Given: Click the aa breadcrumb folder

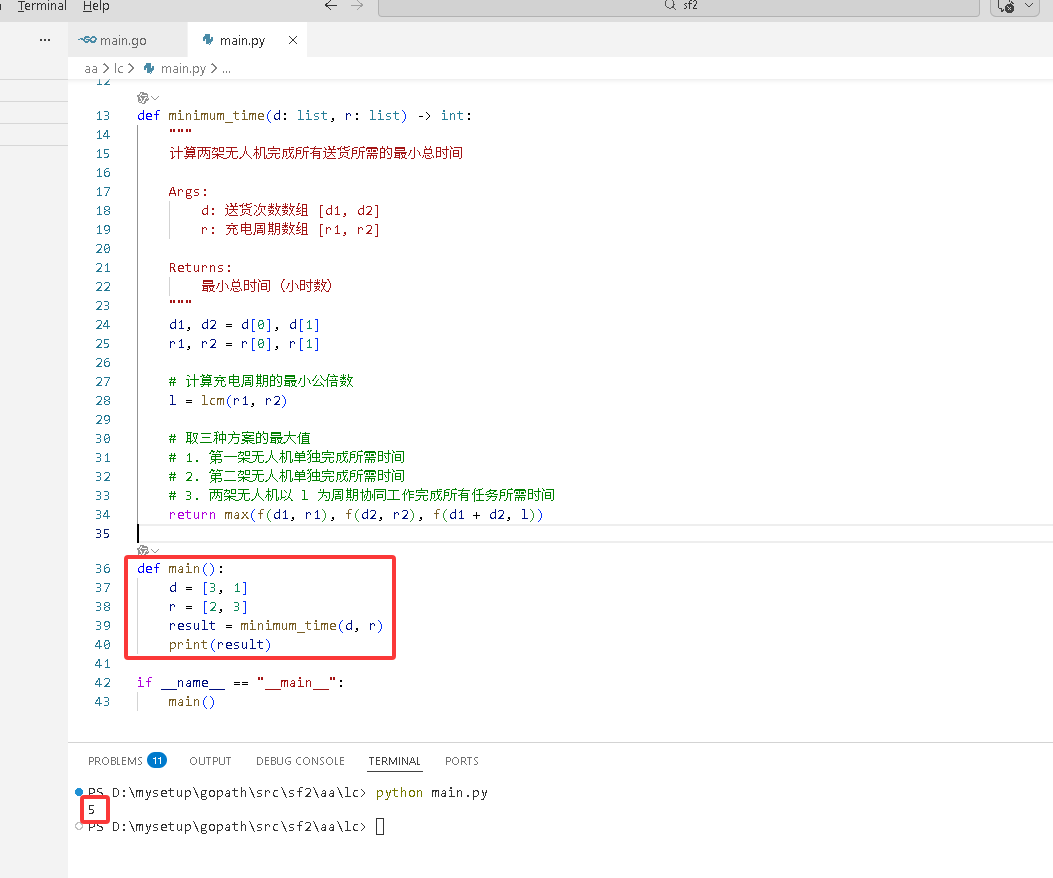Looking at the screenshot, I should pyautogui.click(x=91, y=69).
